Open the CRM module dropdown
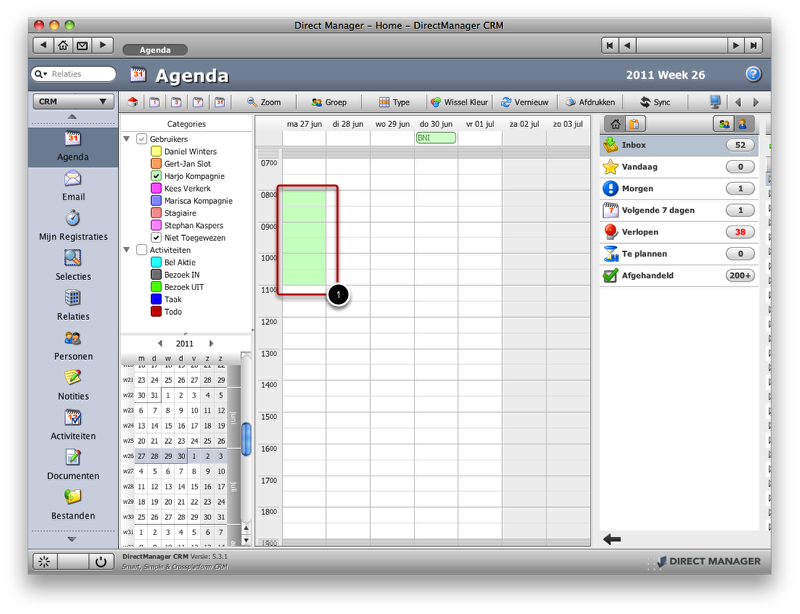800x614 pixels. click(x=72, y=102)
